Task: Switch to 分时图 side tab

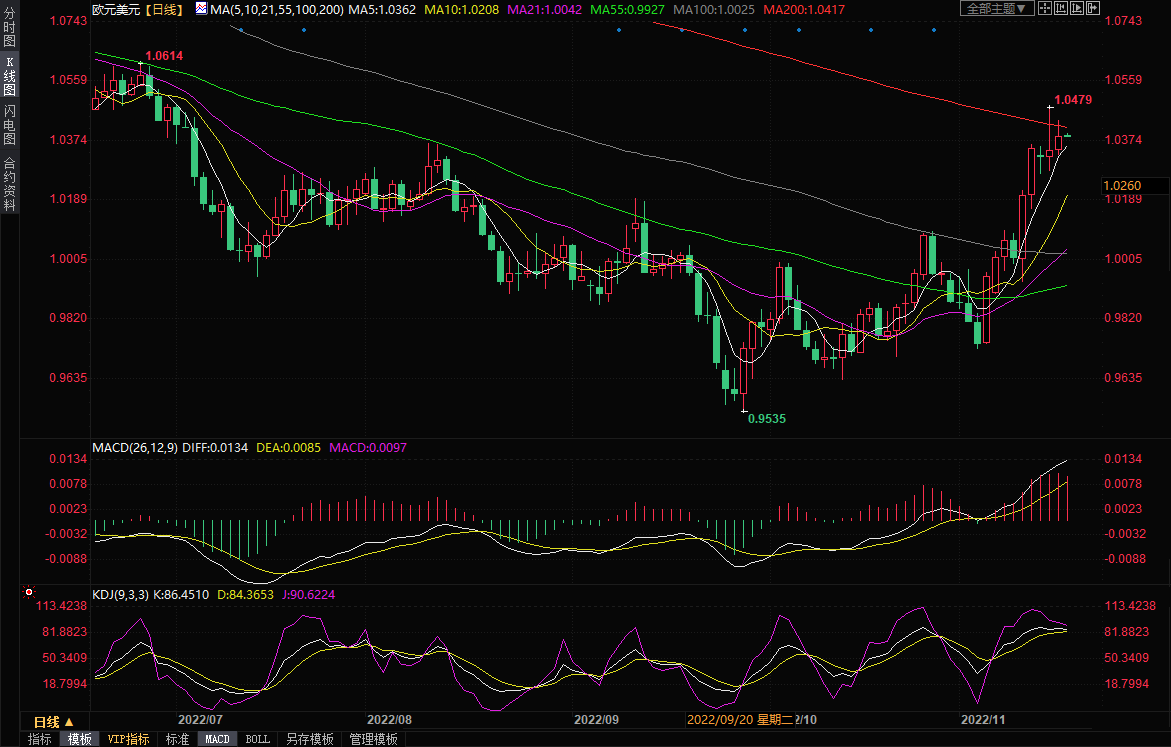Action: click(9, 27)
